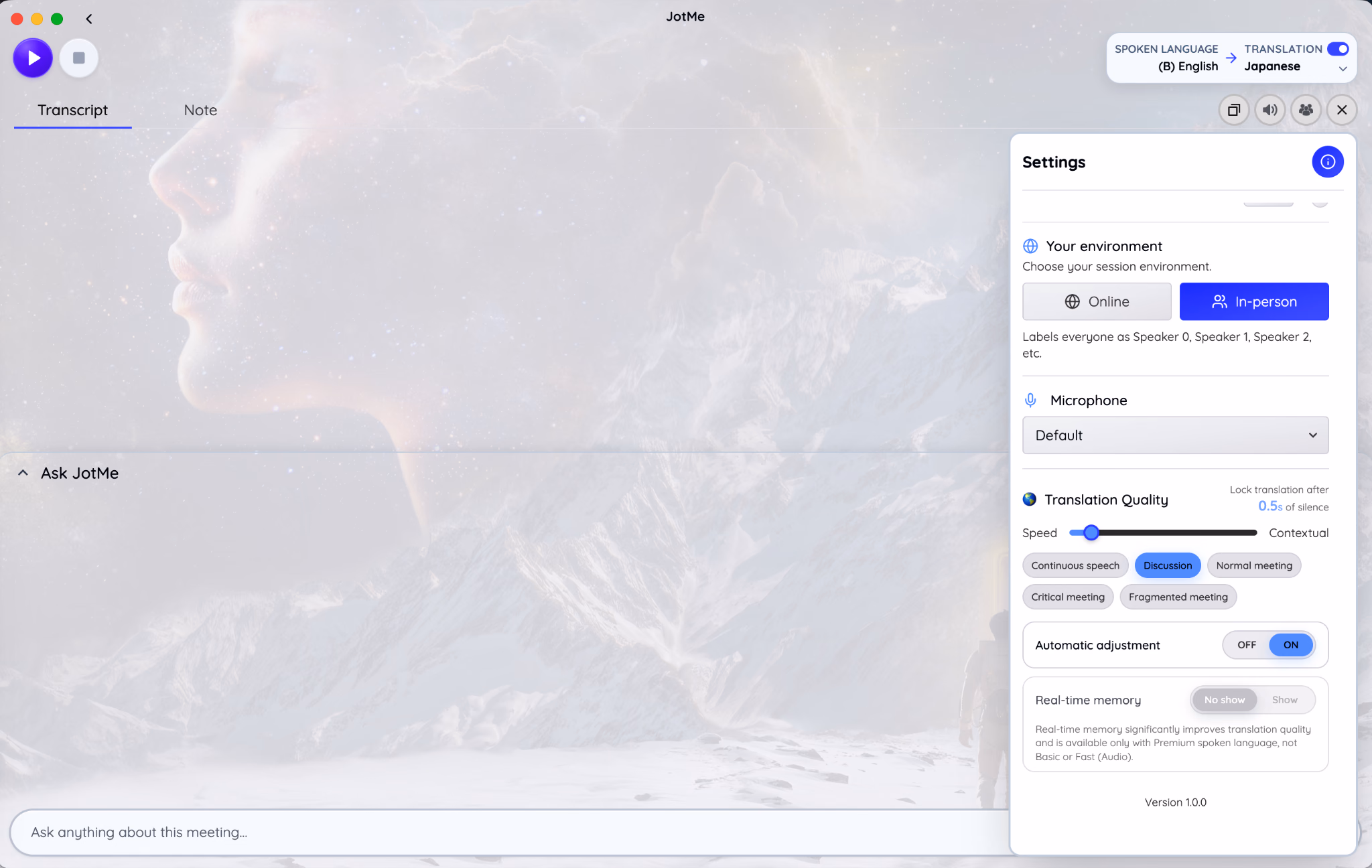This screenshot has height=868, width=1372.
Task: Click the earth icon beside Translation Quality
Action: 1030,499
